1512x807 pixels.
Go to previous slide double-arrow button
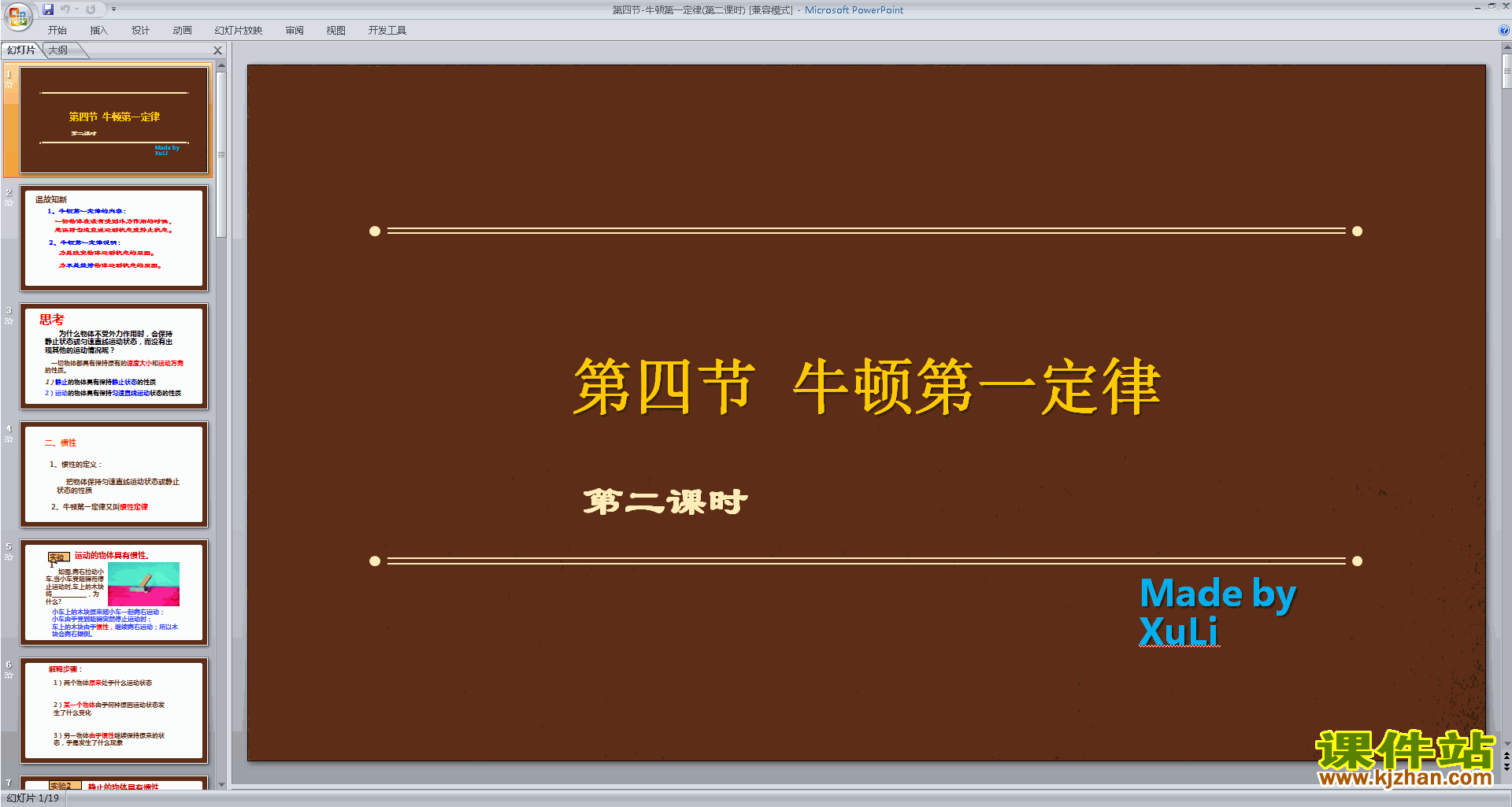1506,756
